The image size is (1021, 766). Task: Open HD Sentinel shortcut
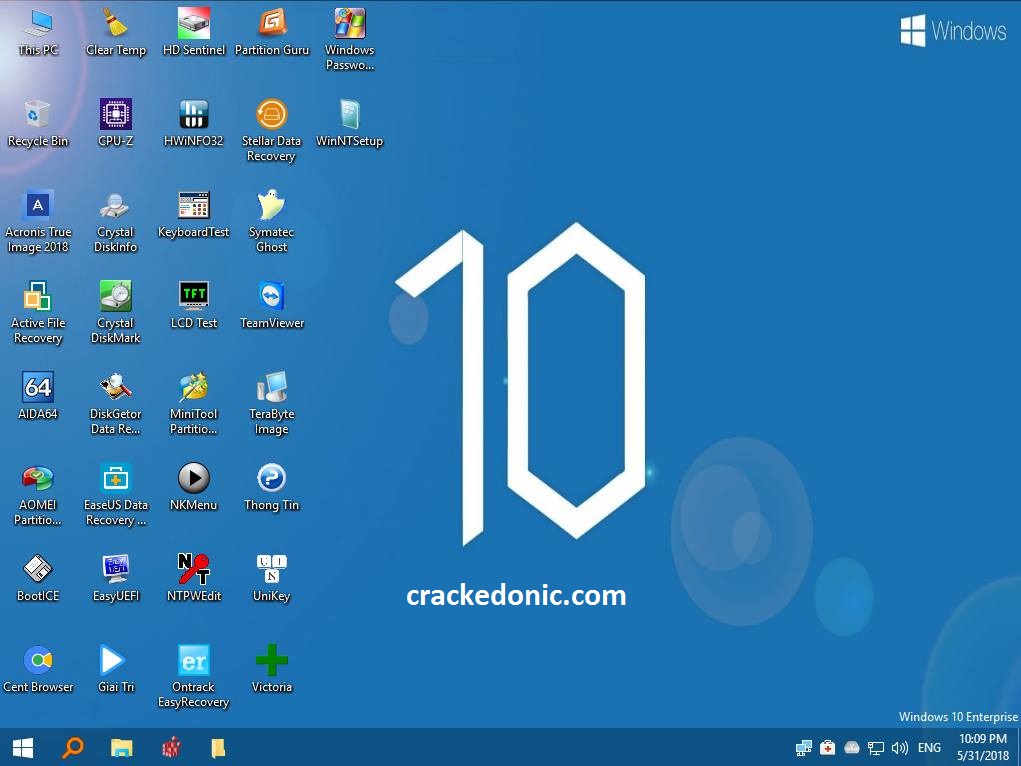click(193, 33)
